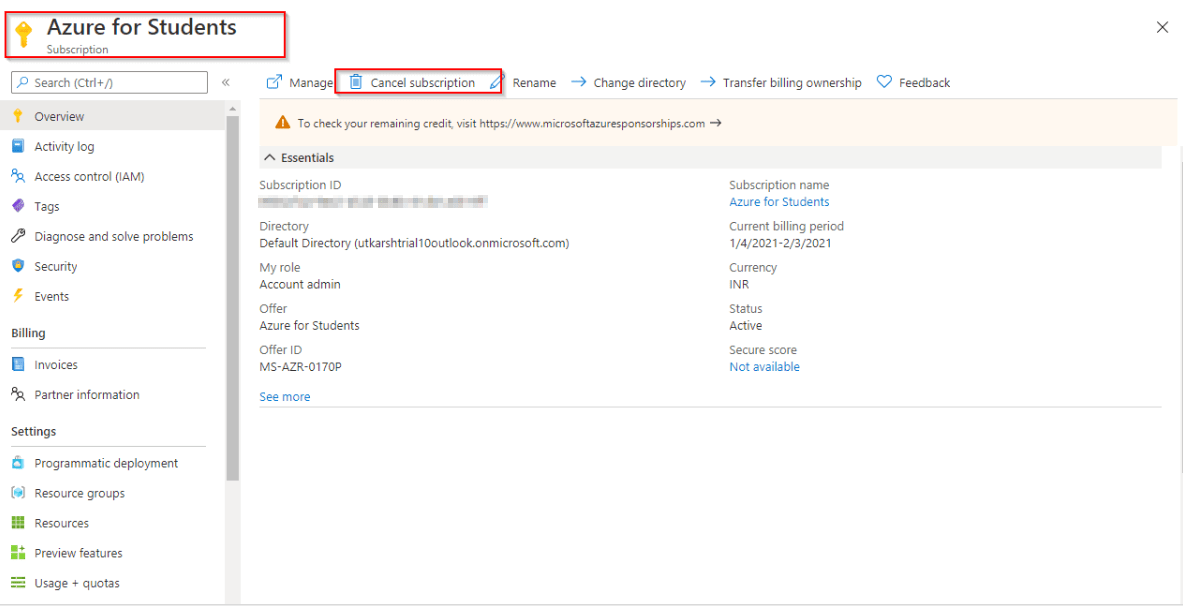Follow the Azure for Students subscription link
The width and height of the screenshot is (1183, 606).
(779, 201)
